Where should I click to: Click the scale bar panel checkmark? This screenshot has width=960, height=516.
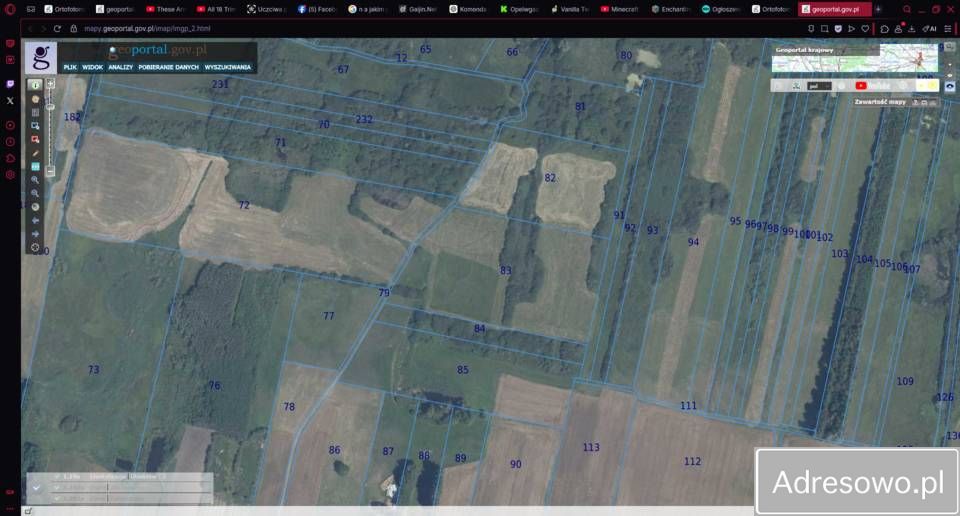36,488
